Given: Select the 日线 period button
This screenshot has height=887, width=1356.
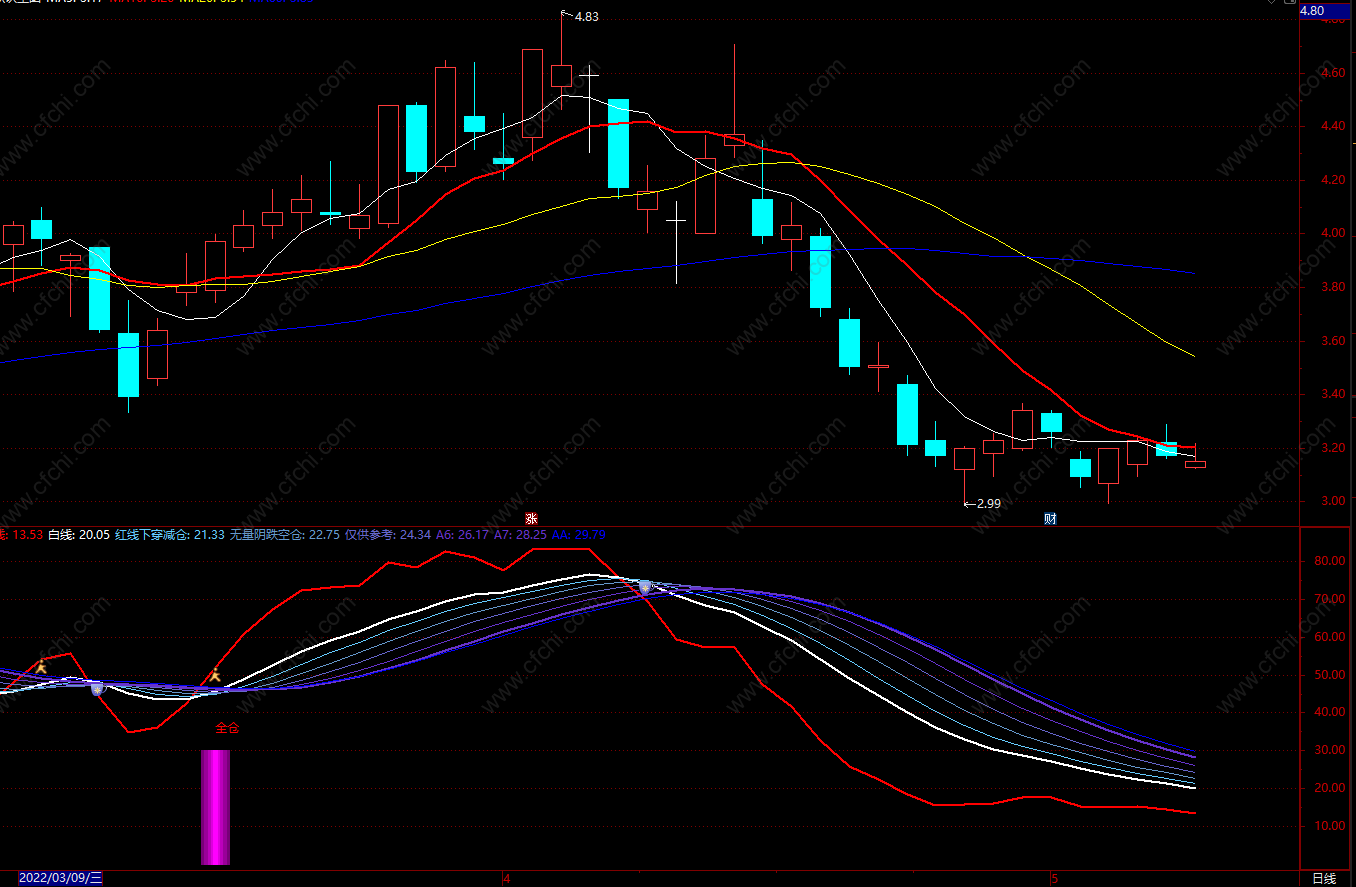Looking at the screenshot, I should (1324, 878).
